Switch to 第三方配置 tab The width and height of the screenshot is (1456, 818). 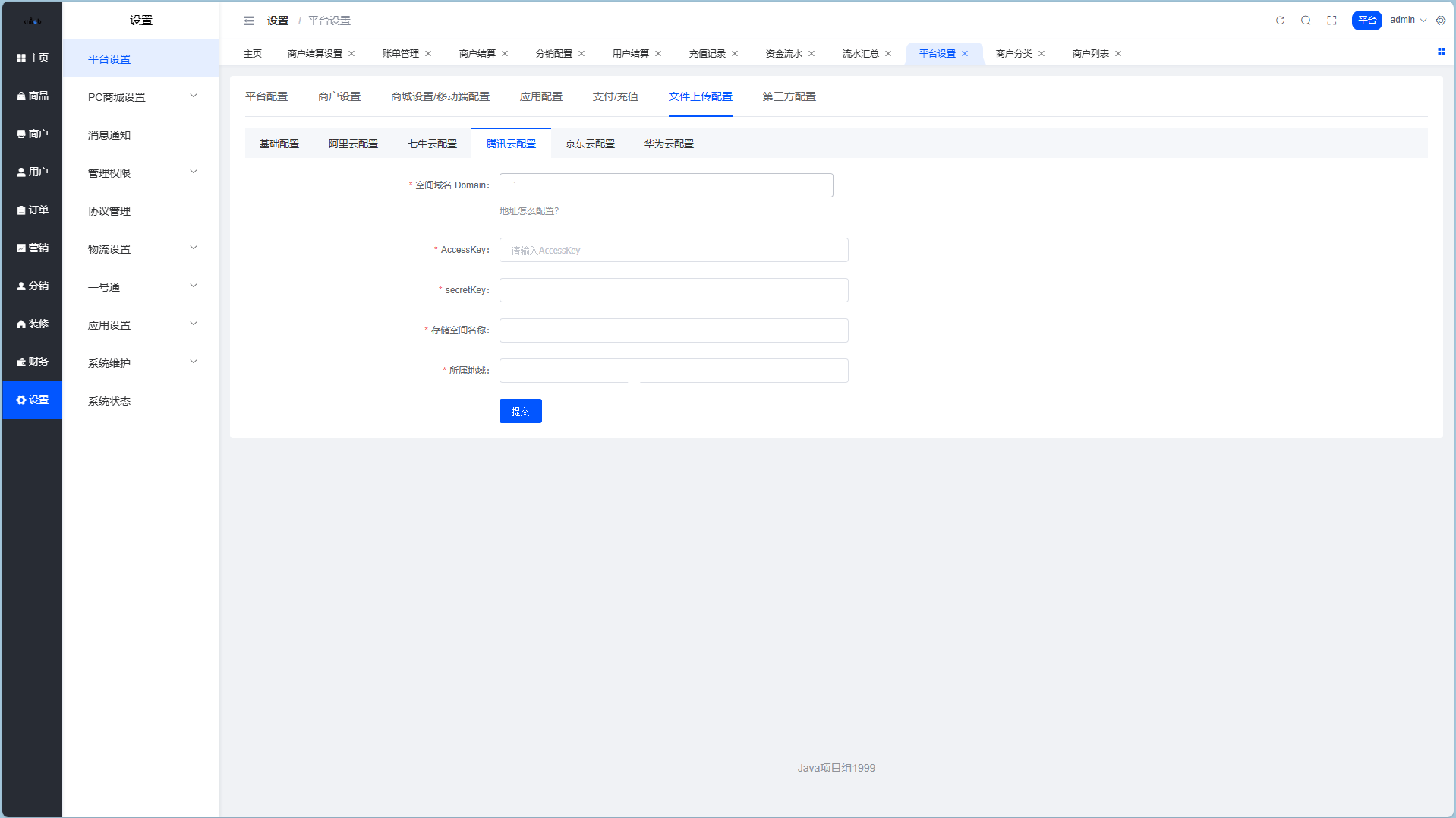(789, 96)
